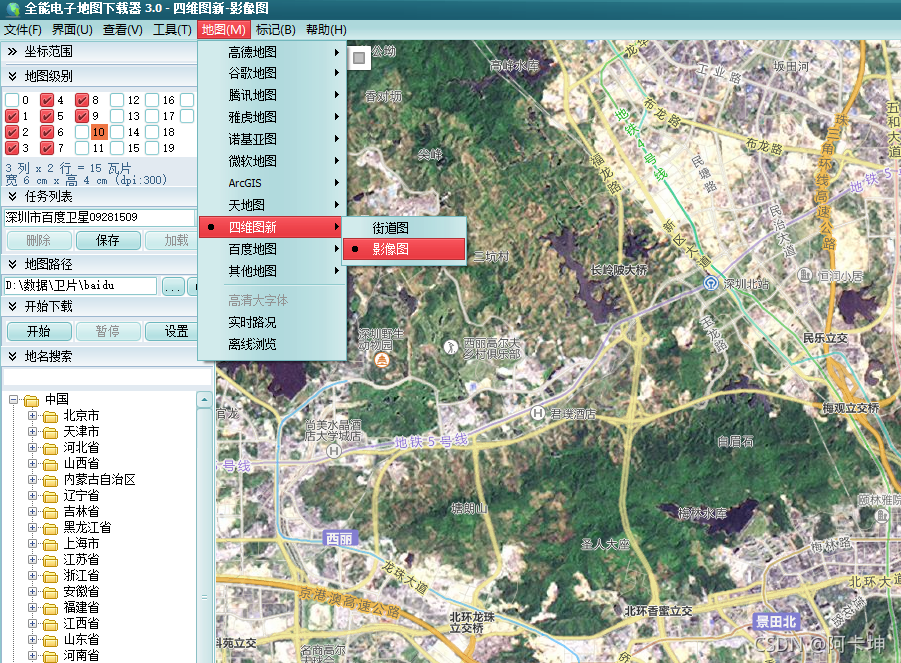Screen dimensions: 901x663
Task: Collapse the 坐标范围 panel
Action: (x=12, y=52)
